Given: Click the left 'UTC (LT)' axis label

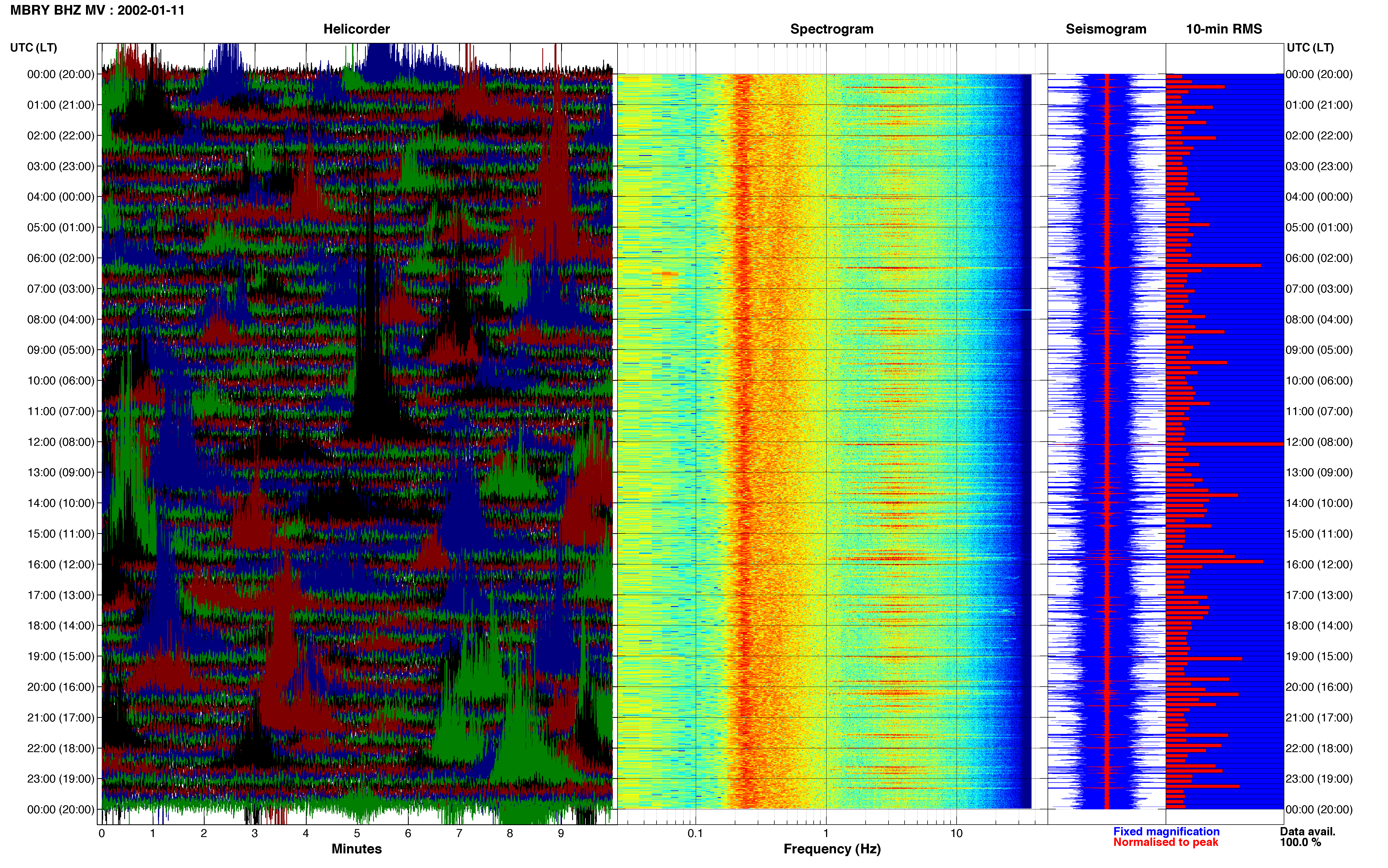Looking at the screenshot, I should (34, 48).
